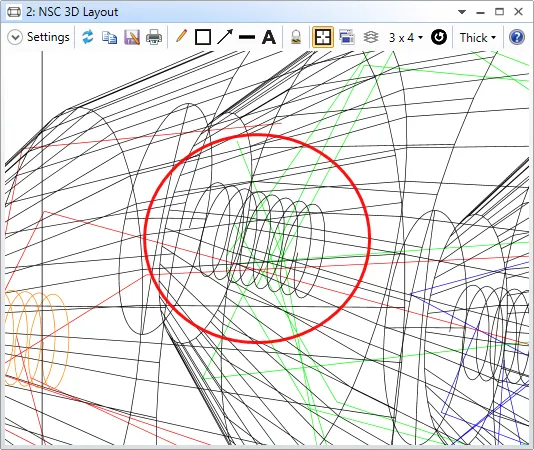Open the 3 x 4 grid dropdown
The height and width of the screenshot is (450, 534).
click(406, 37)
